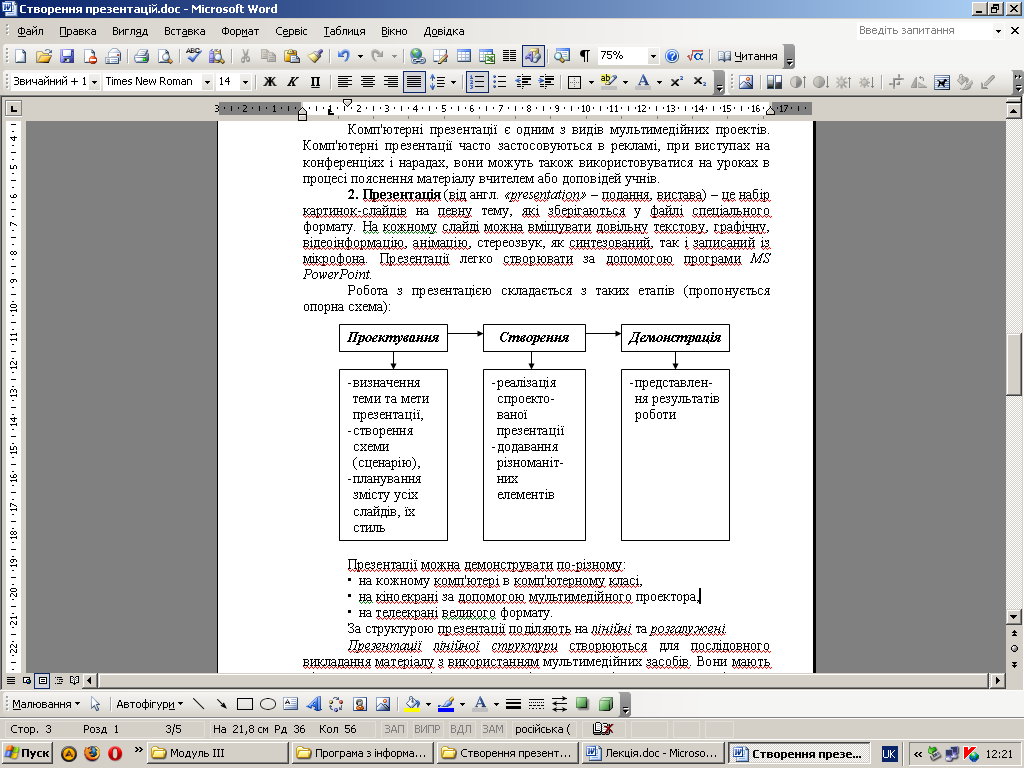Cut selection with the scissors icon
Screen dimensions: 1024x768
[246, 56]
